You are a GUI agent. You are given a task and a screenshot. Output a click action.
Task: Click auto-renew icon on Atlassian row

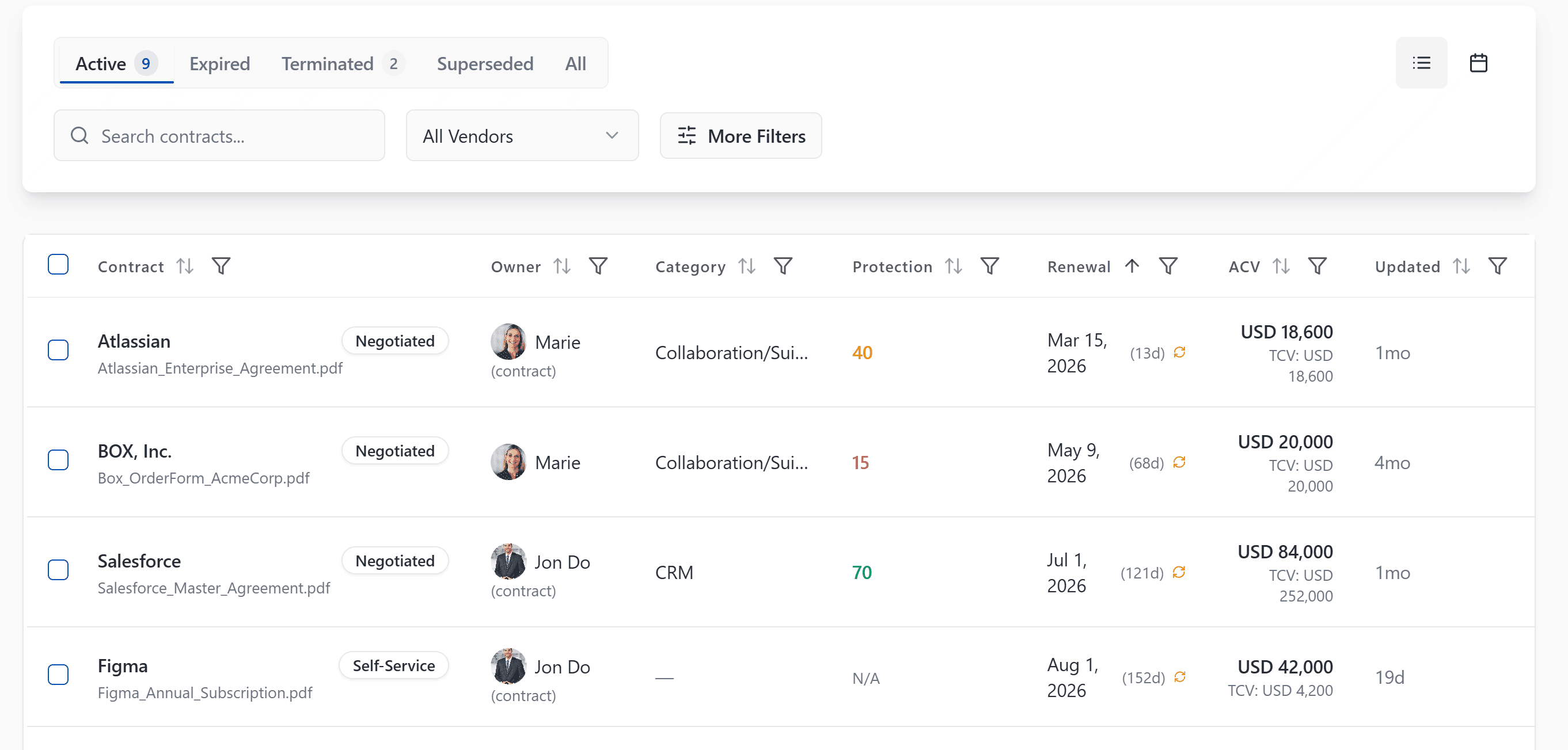click(1179, 352)
